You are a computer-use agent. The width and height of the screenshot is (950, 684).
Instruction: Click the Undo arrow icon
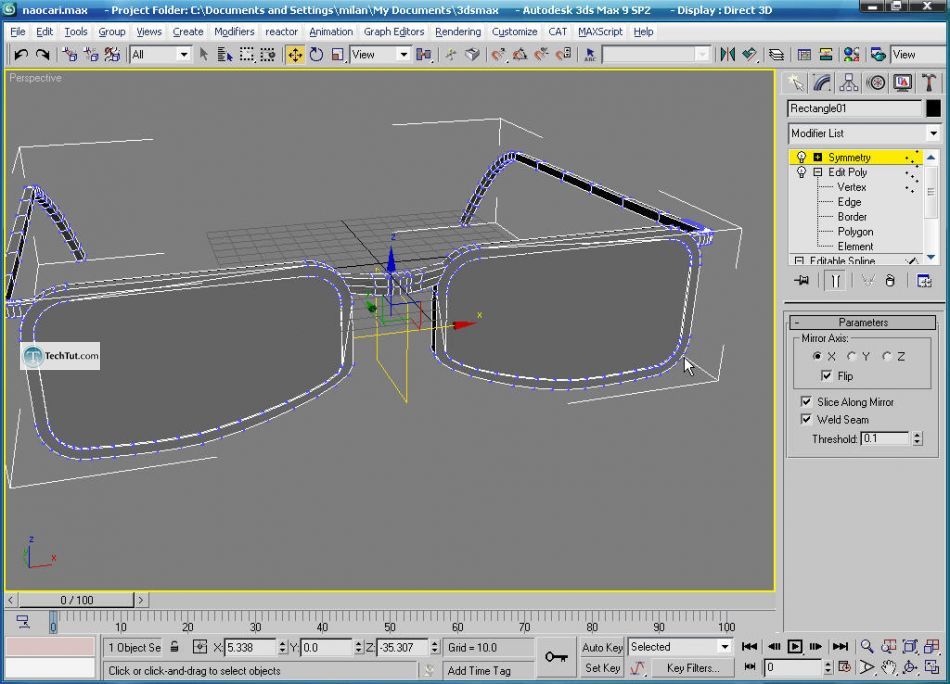click(x=21, y=55)
